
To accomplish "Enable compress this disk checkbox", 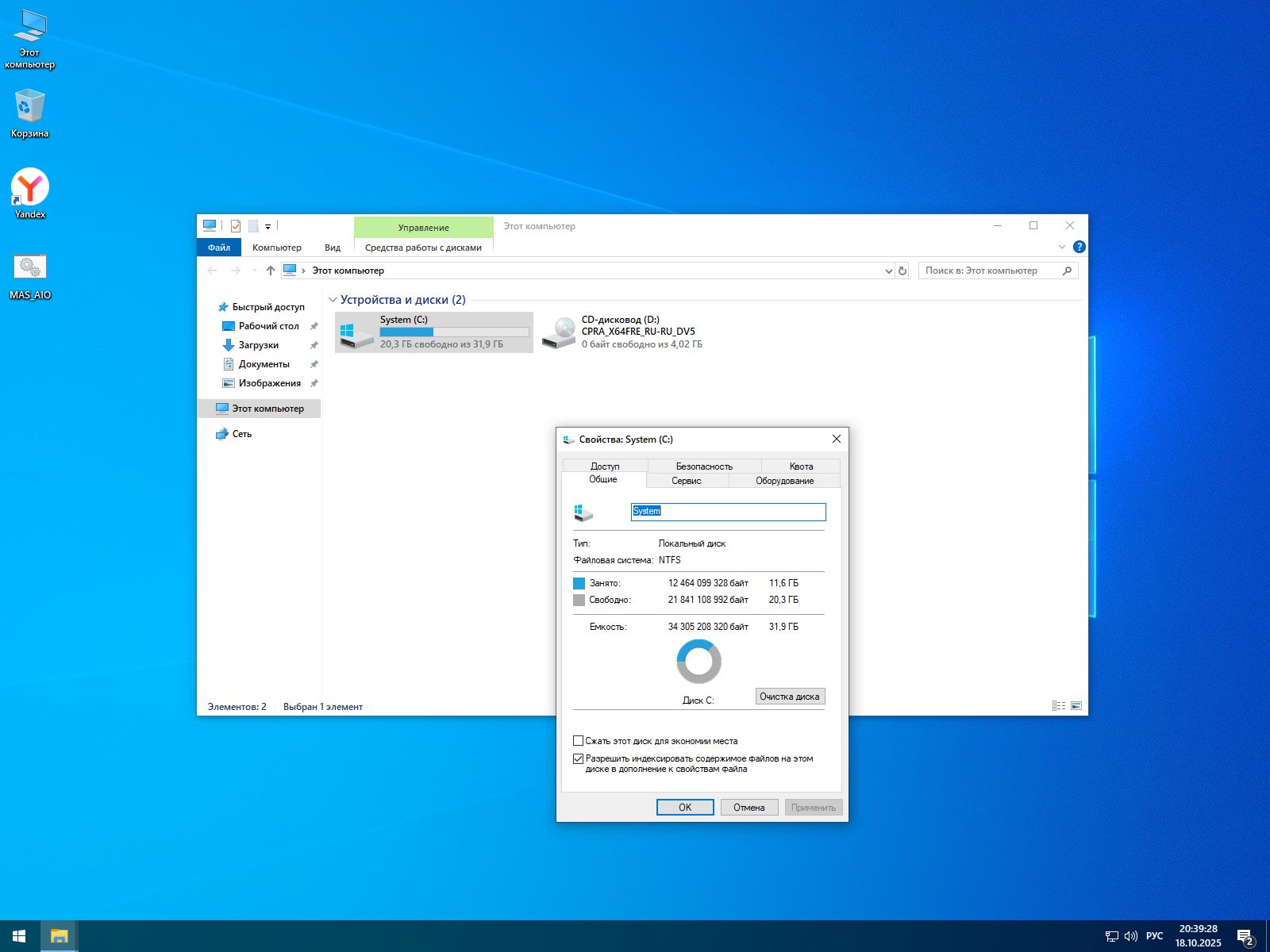I will click(579, 741).
